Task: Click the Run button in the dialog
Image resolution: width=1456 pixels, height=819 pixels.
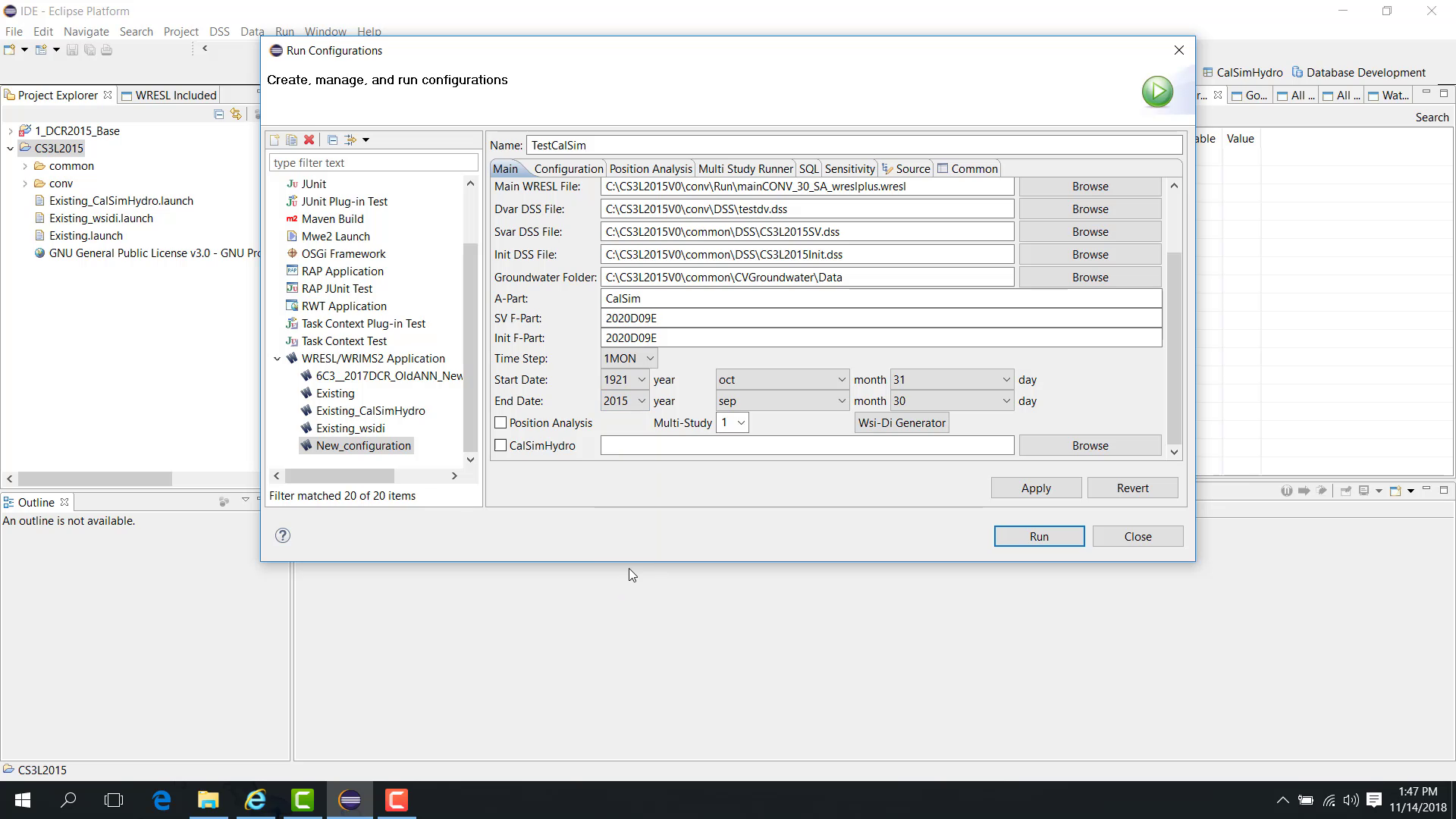Action: pyautogui.click(x=1039, y=536)
